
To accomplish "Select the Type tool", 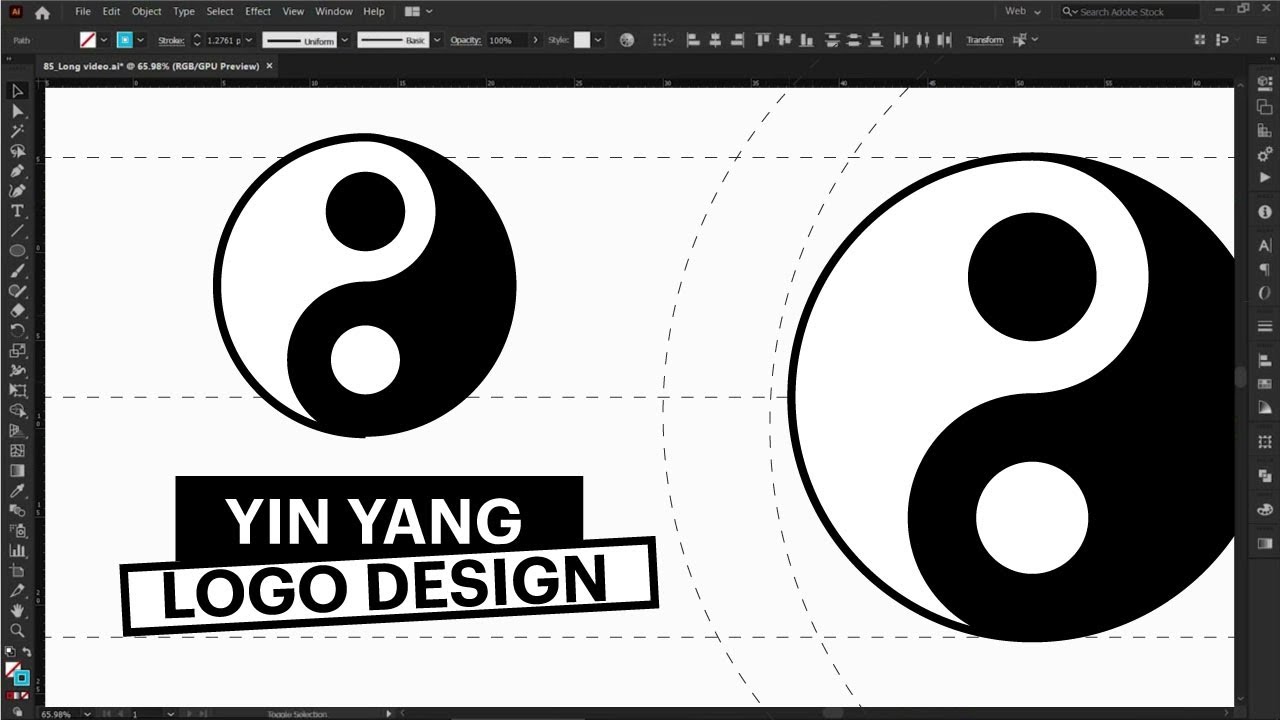I will click(17, 211).
